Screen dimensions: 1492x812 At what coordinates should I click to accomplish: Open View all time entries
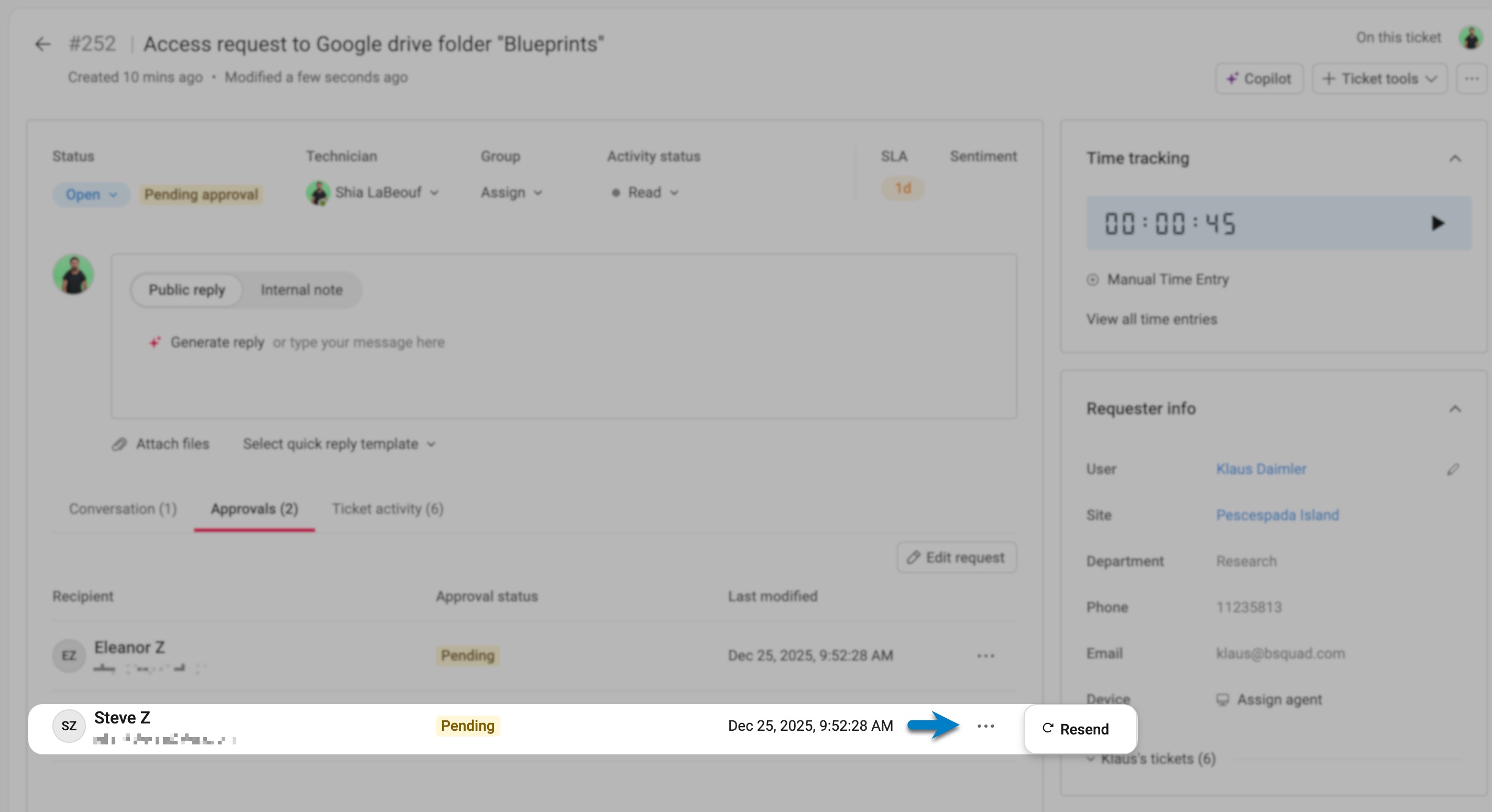(x=1151, y=320)
